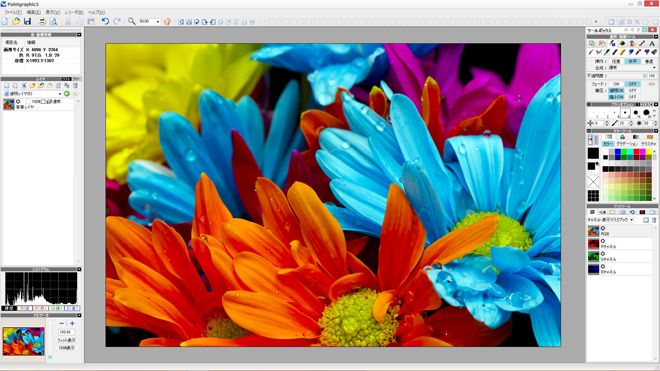Viewport: 660px width, 371px height.
Task: Turn fade ON in the toolbox
Action: point(616,84)
